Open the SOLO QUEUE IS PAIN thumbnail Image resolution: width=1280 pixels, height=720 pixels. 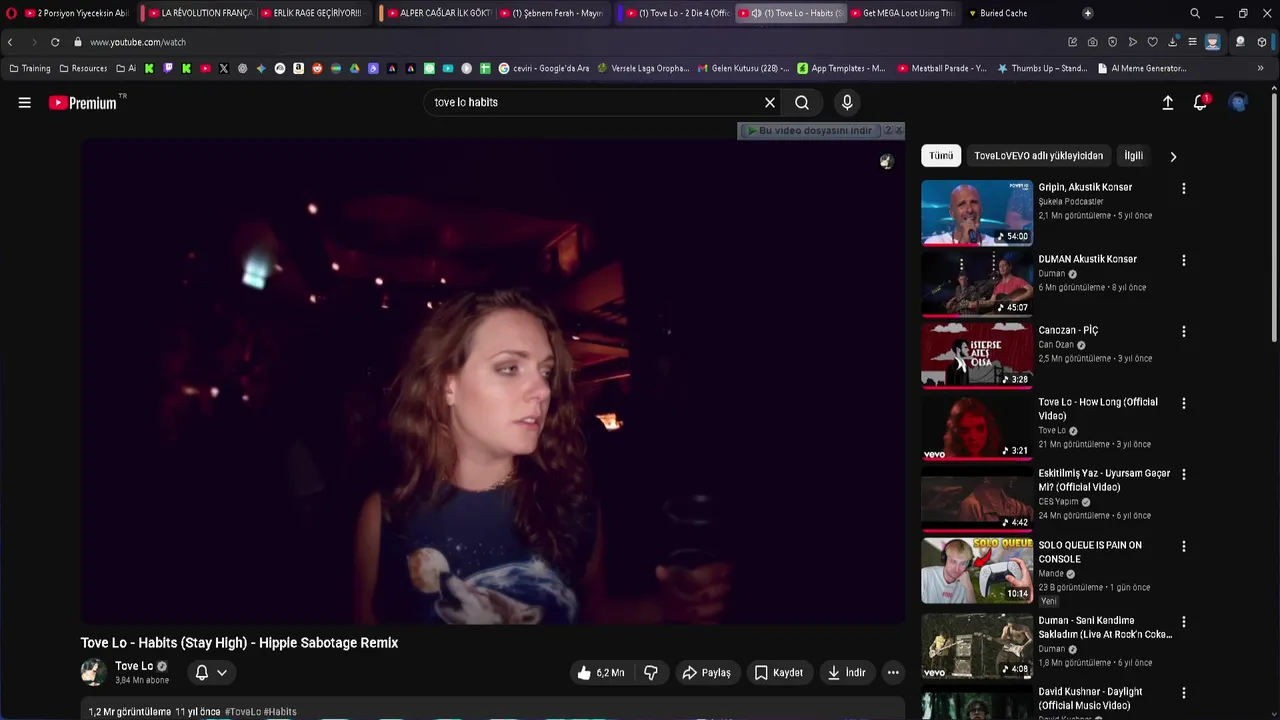pyautogui.click(x=977, y=570)
